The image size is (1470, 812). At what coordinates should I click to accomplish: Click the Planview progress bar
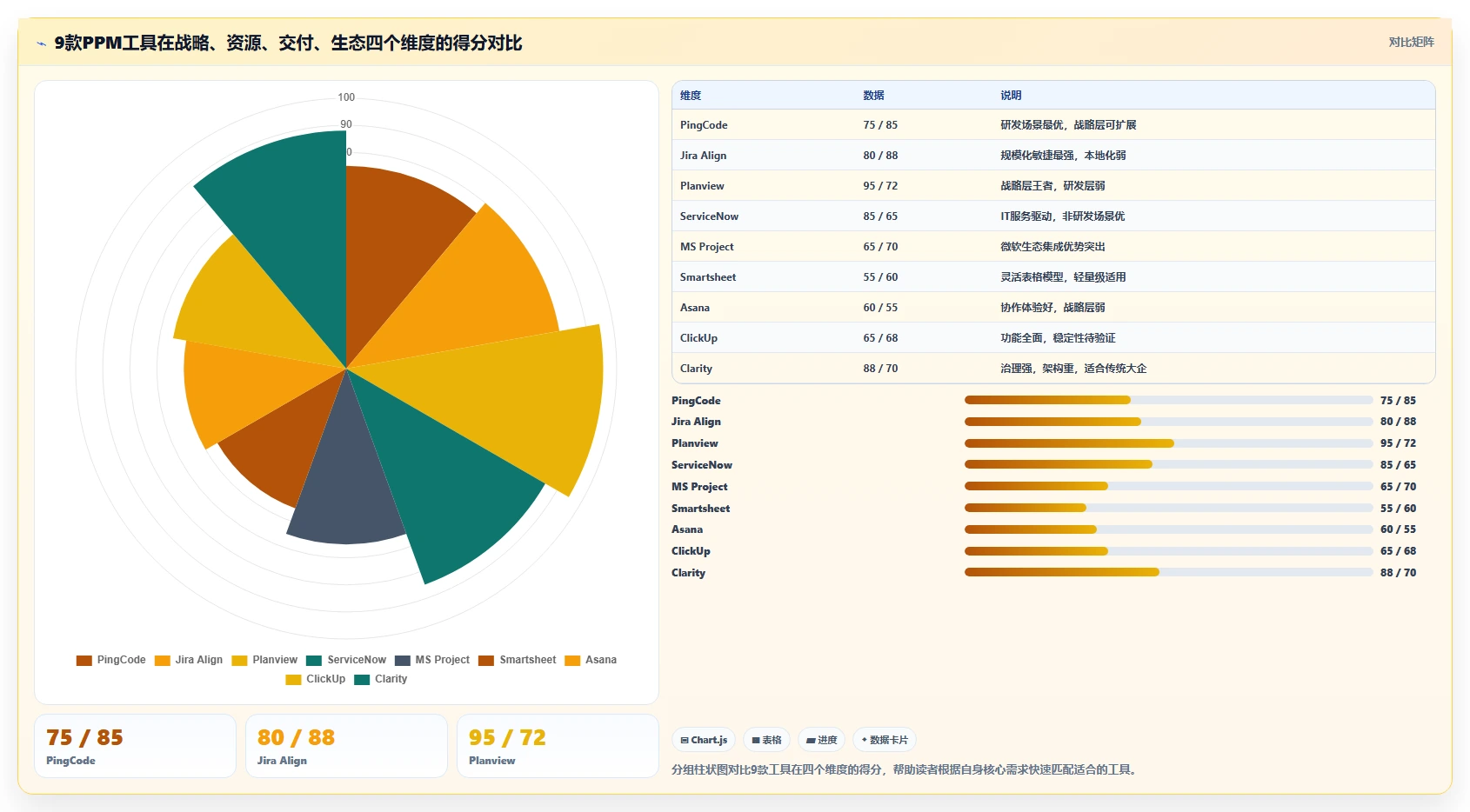point(1168,443)
